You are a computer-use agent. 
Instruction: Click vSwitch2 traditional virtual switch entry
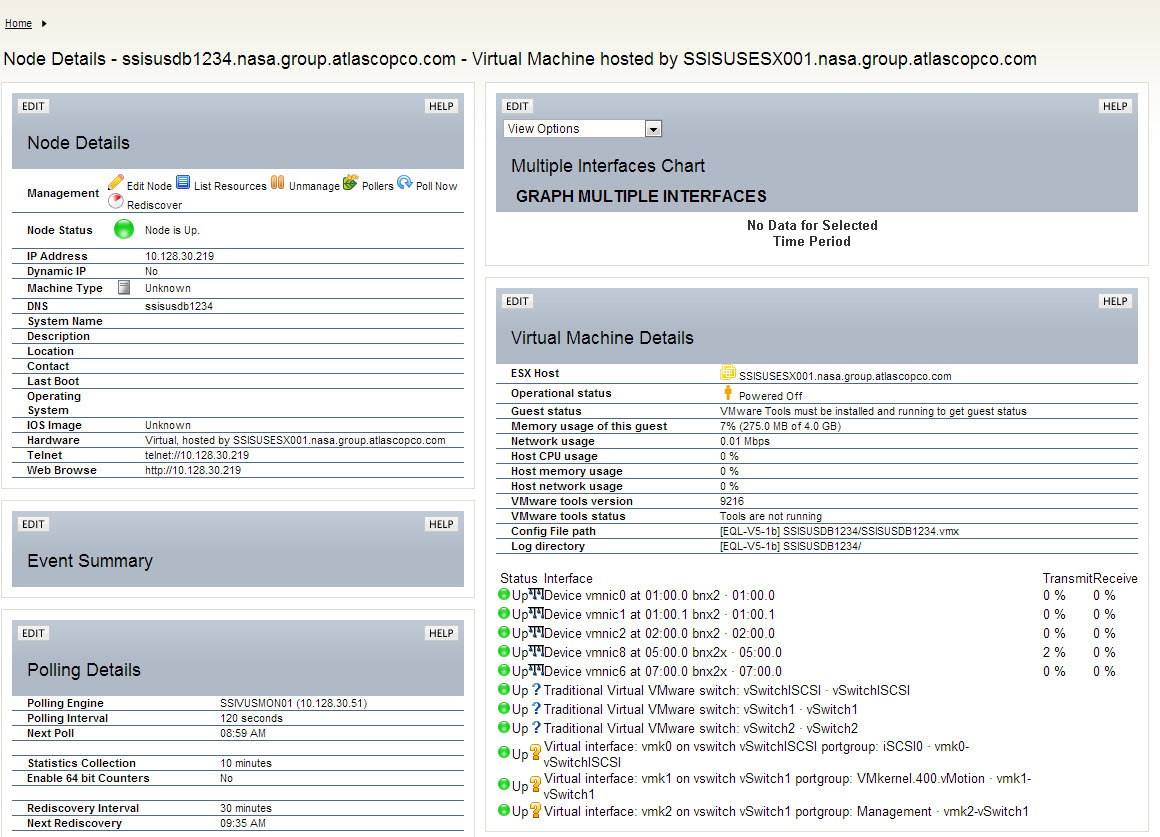(701, 728)
